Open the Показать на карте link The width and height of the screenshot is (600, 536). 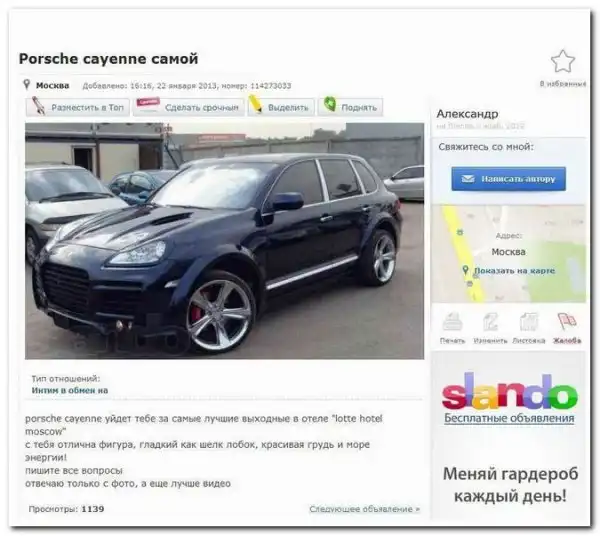[x=514, y=270]
